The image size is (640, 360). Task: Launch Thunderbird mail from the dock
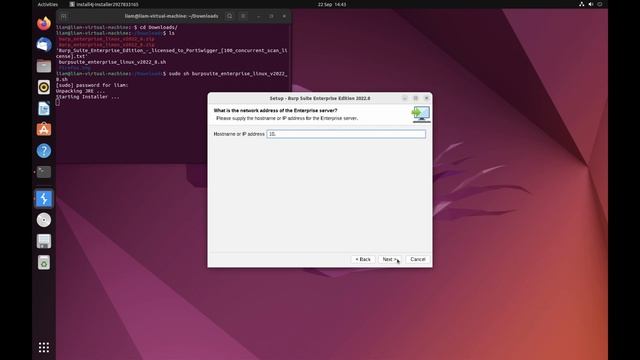pyautogui.click(x=44, y=44)
